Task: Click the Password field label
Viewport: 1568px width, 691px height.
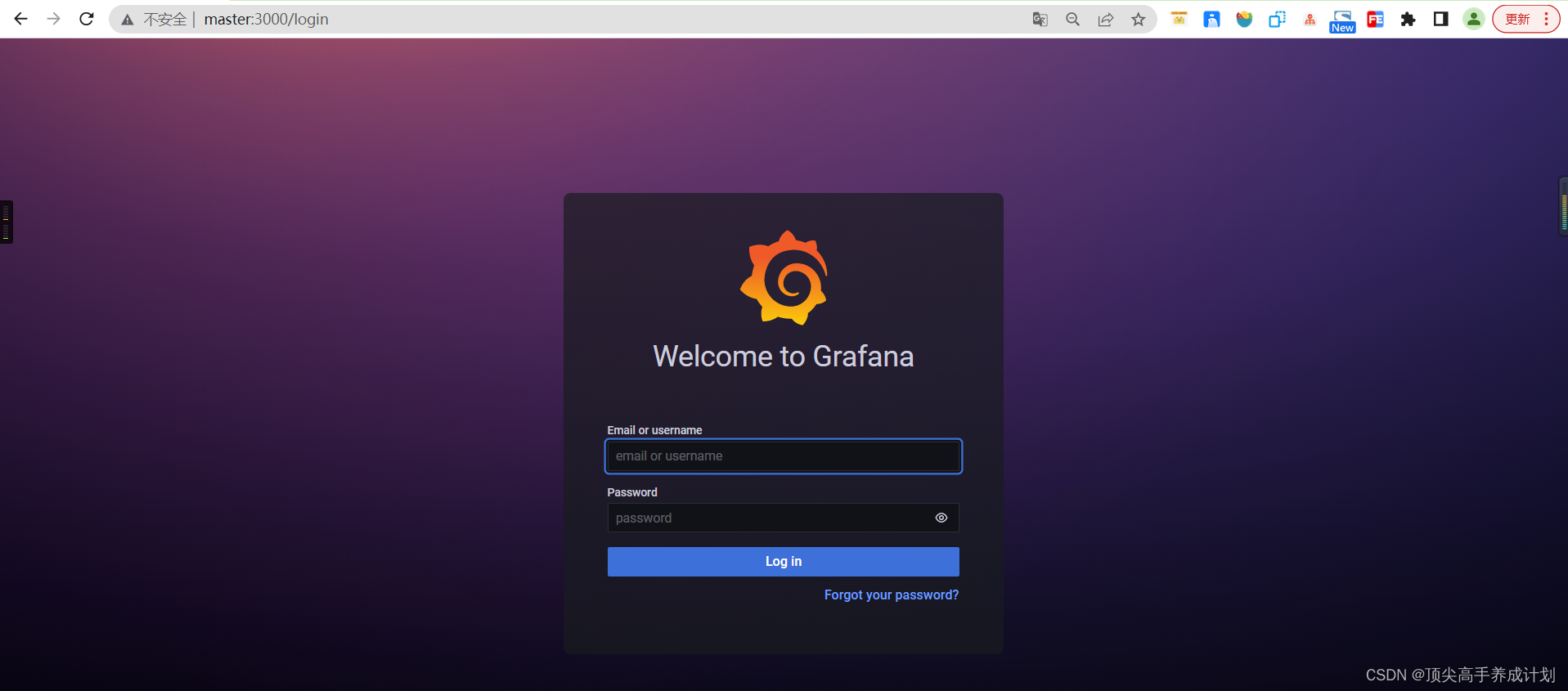Action: pyautogui.click(x=632, y=492)
